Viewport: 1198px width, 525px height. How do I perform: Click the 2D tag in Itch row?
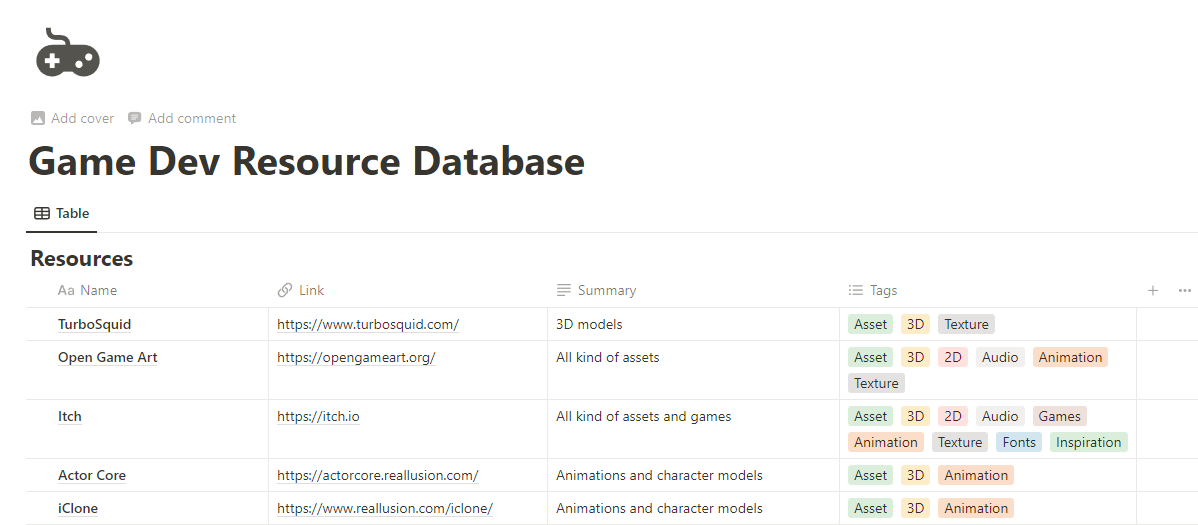point(953,416)
